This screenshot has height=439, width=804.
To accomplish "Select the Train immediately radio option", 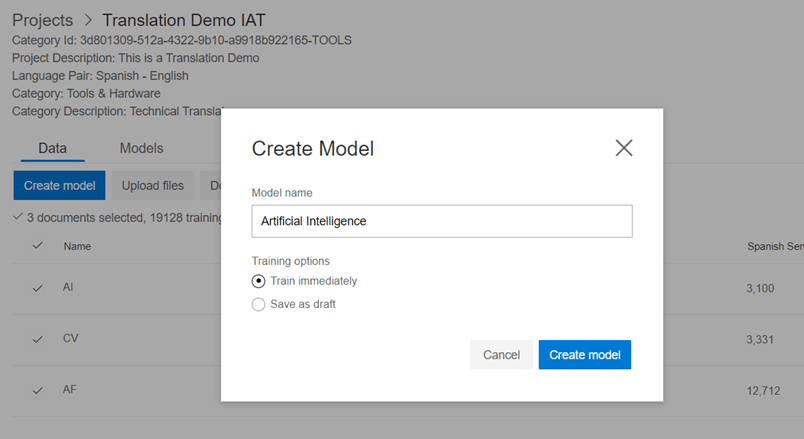I will 259,281.
